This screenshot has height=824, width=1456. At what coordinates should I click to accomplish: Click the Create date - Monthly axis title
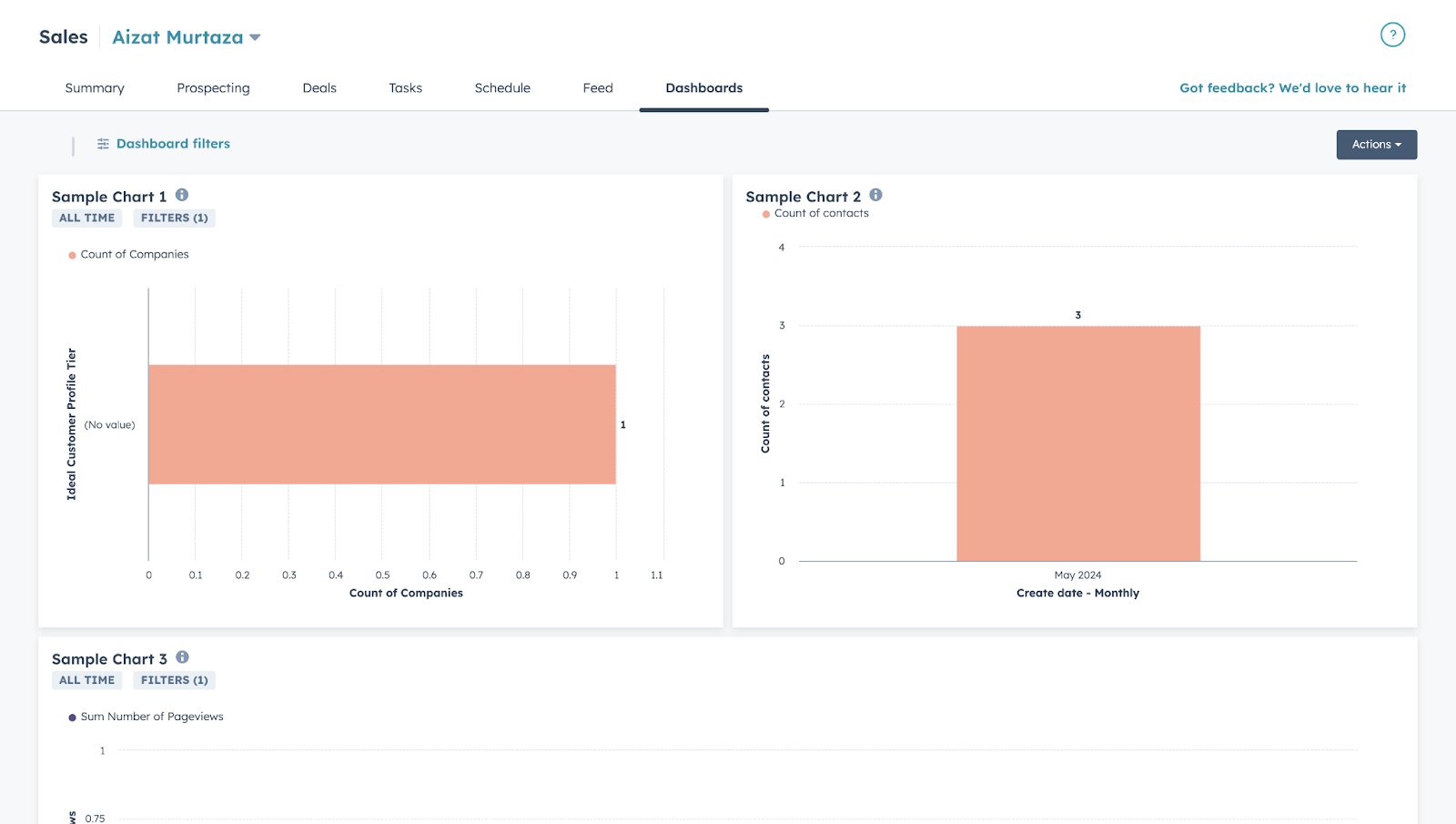(1077, 593)
